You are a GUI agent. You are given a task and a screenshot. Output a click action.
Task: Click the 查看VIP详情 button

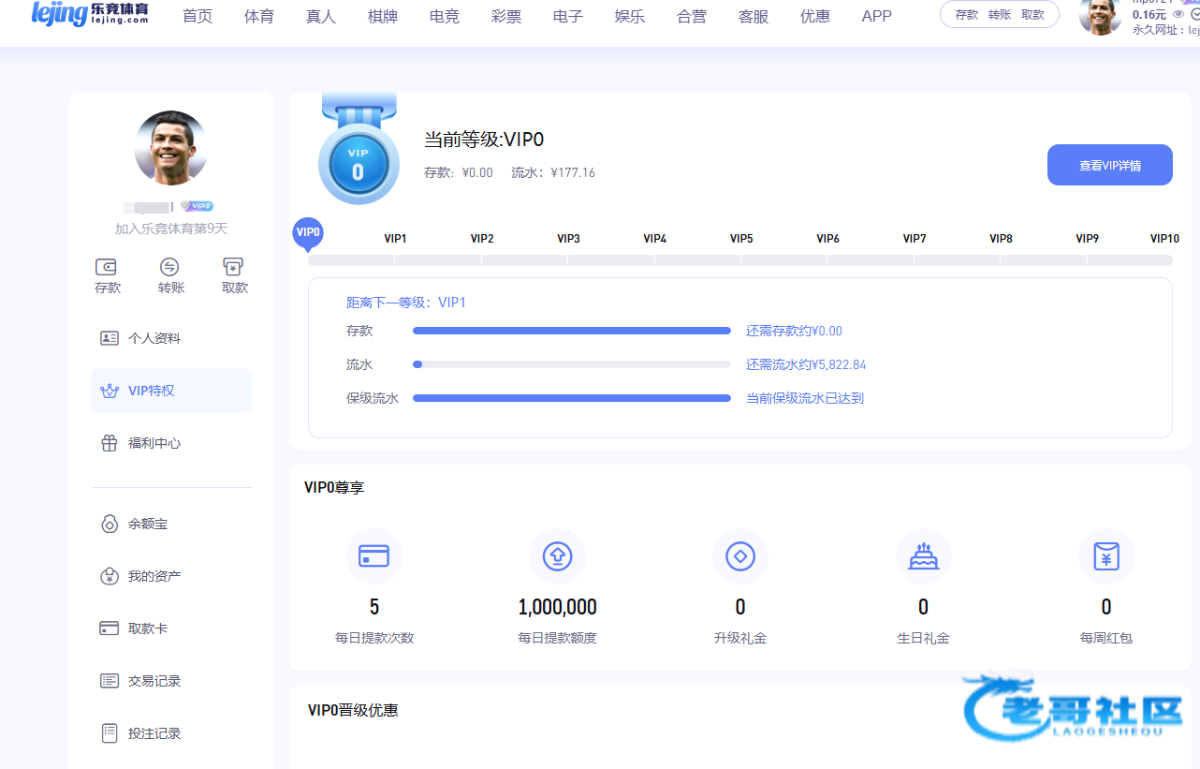(1109, 165)
